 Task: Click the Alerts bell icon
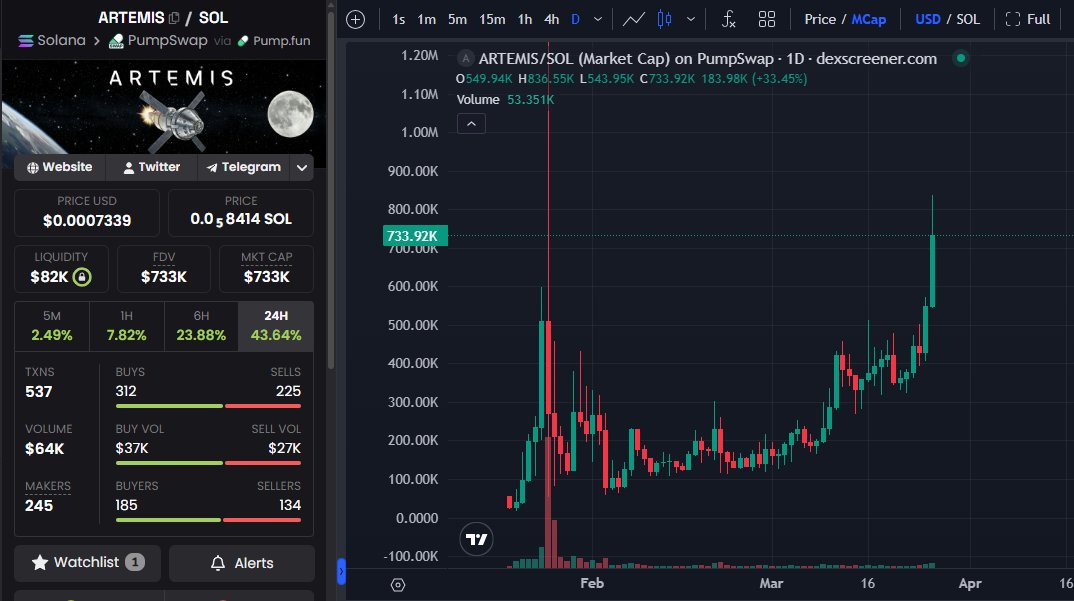218,563
